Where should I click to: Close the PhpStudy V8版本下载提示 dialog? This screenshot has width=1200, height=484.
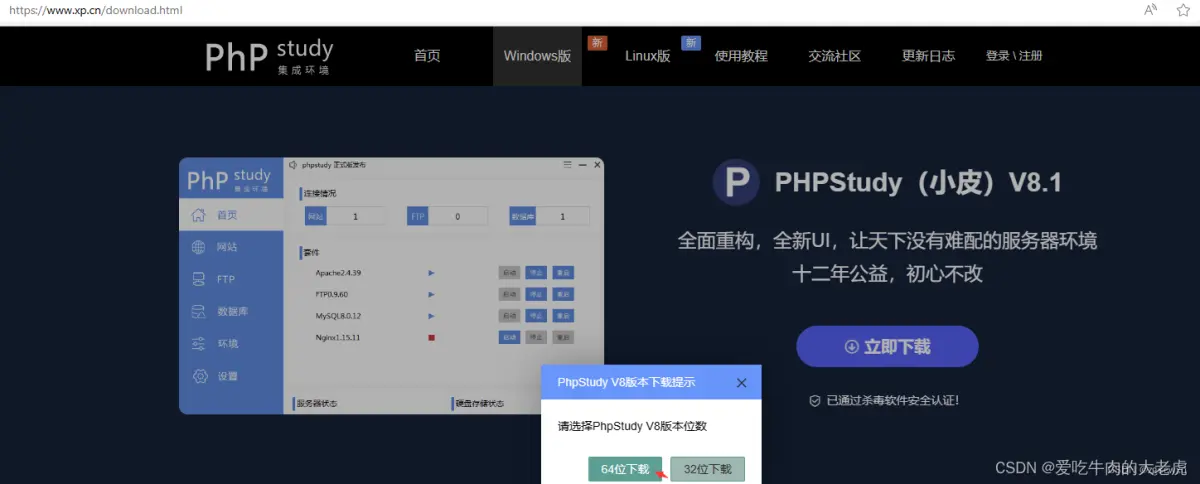coord(741,382)
